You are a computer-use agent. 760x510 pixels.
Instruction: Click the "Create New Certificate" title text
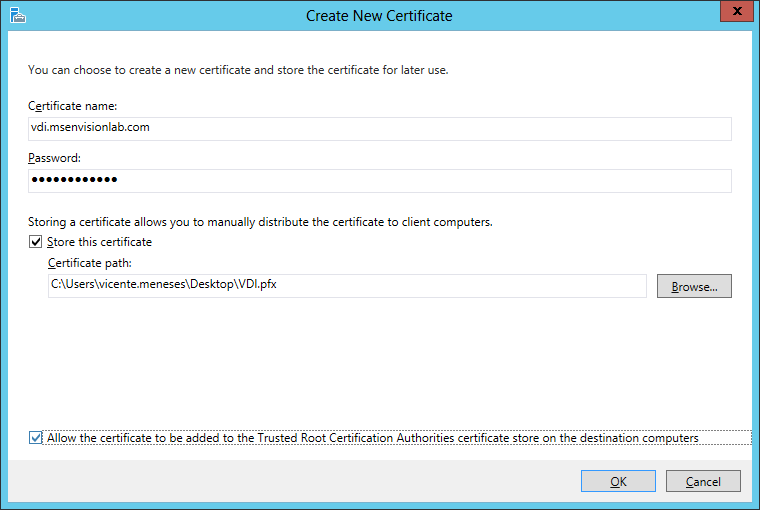coord(380,16)
